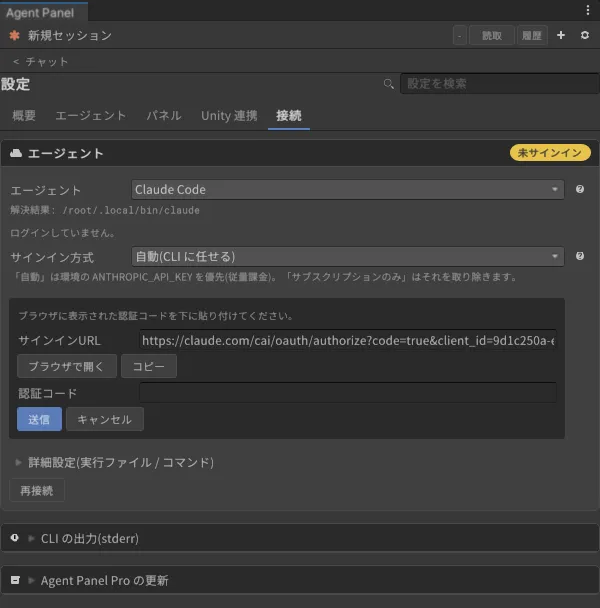Click the サインインURL field
This screenshot has height=608, width=600.
click(x=348, y=340)
